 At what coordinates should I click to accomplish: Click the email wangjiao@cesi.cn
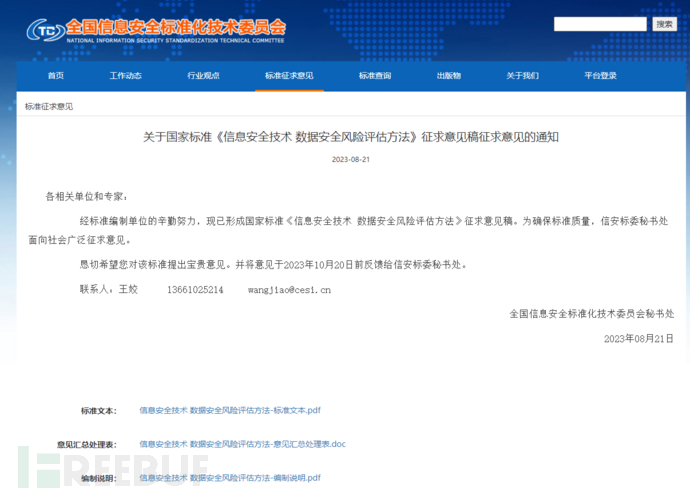[289, 290]
